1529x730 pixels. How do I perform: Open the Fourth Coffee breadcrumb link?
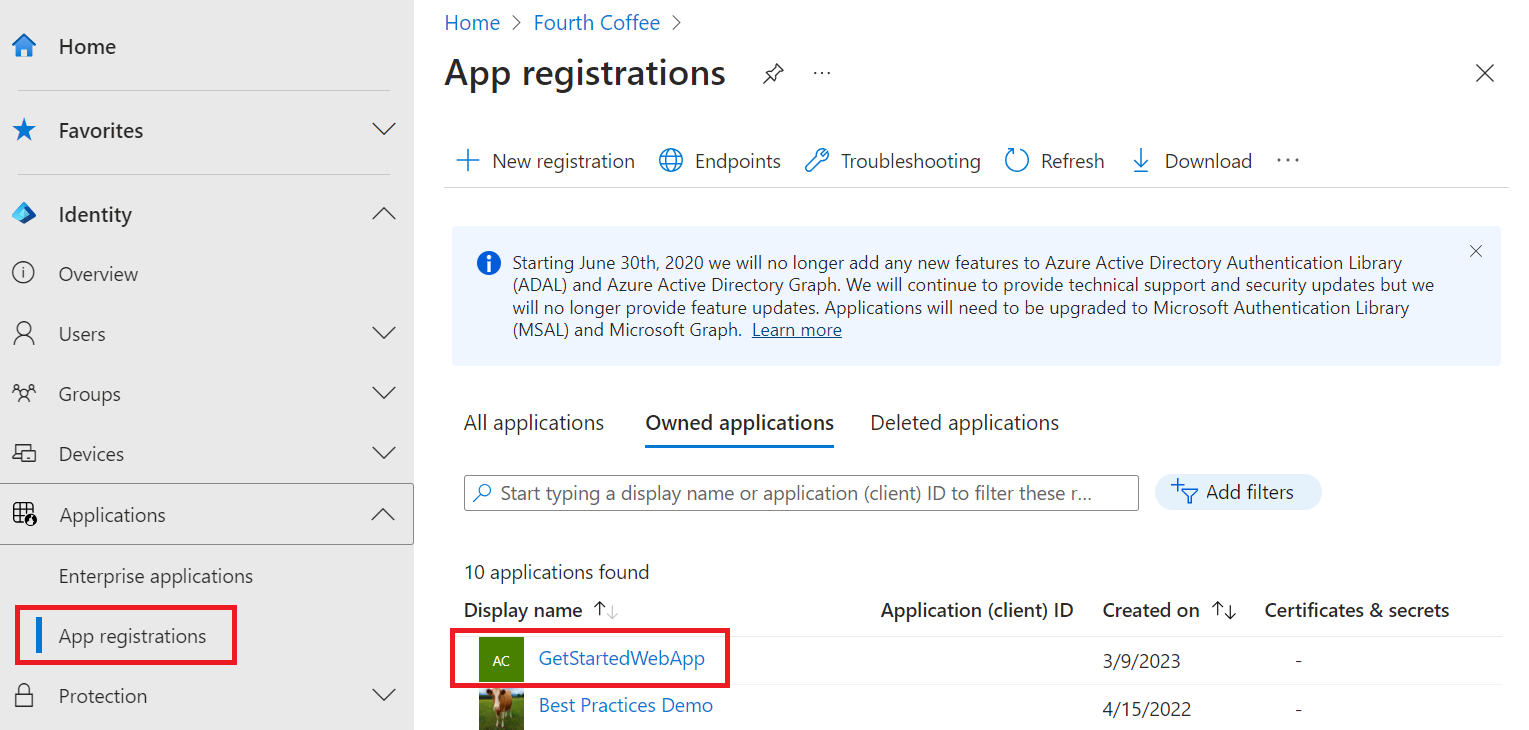pos(597,22)
